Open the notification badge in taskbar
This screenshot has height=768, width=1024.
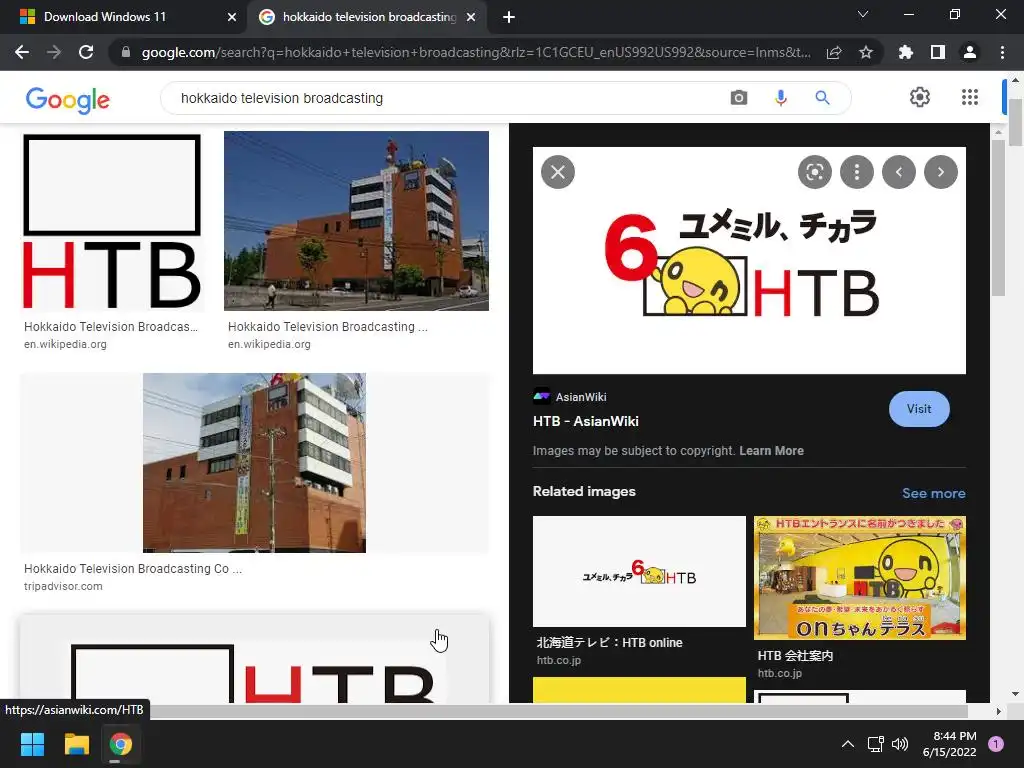(x=996, y=744)
